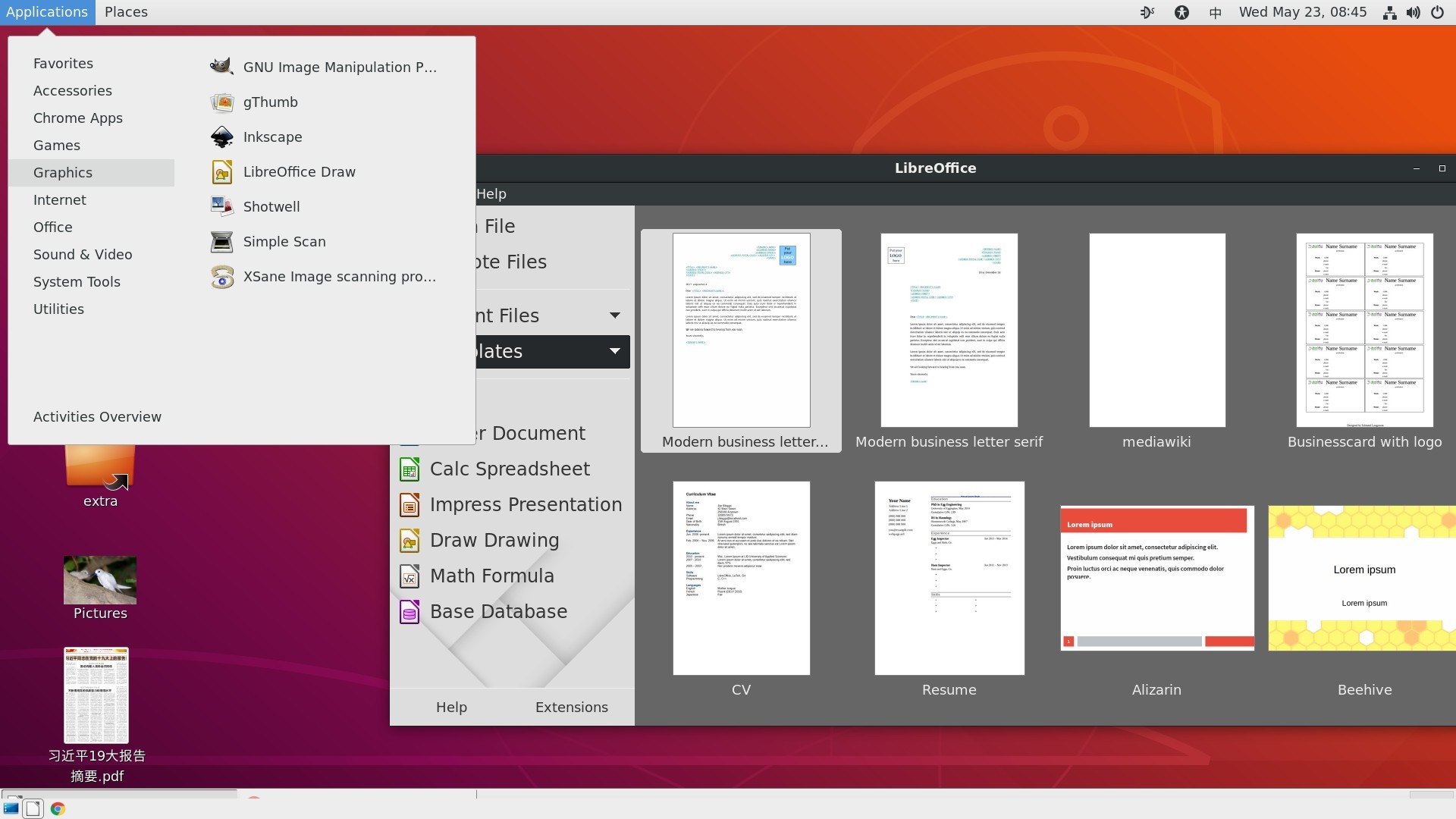Click the Impress Presentation button label

click(x=526, y=505)
